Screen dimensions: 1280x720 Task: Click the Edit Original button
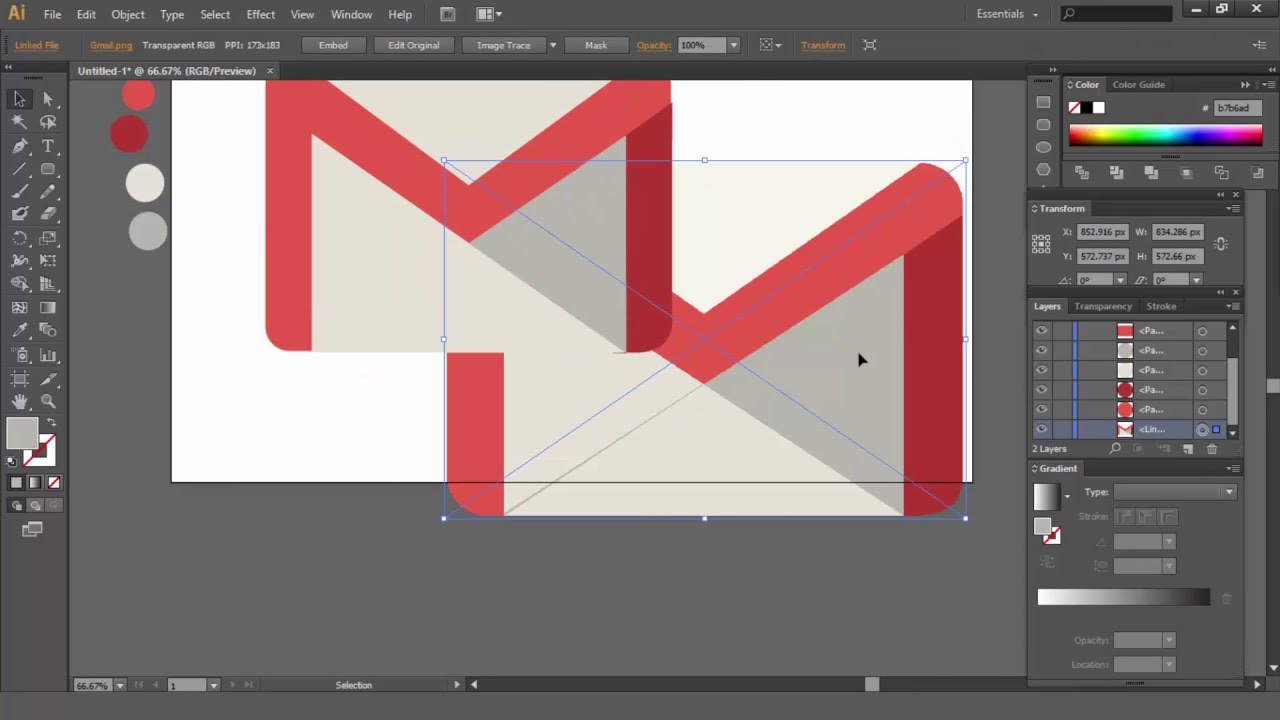click(413, 45)
